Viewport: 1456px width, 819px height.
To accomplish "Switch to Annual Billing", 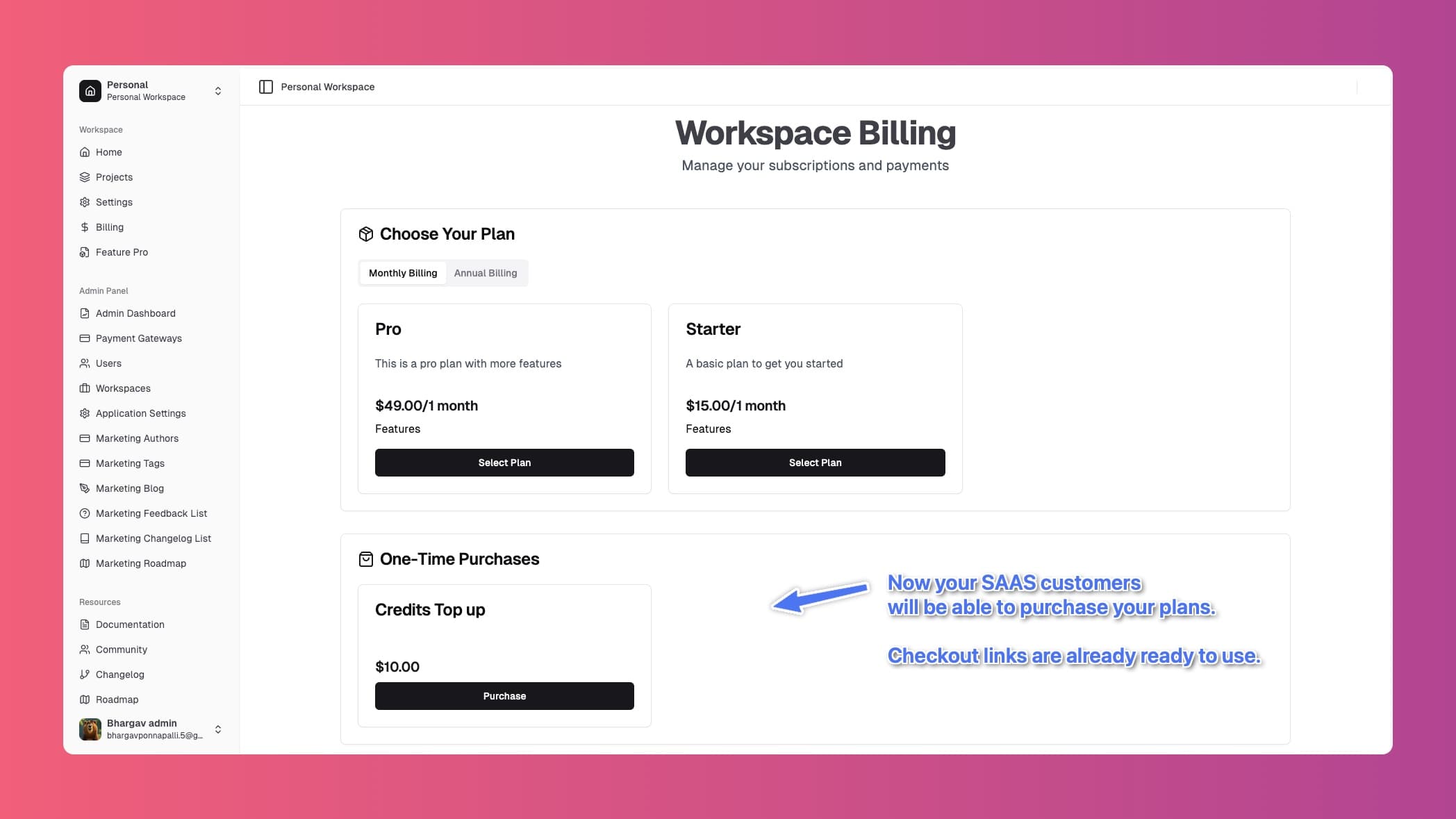I will [x=486, y=273].
